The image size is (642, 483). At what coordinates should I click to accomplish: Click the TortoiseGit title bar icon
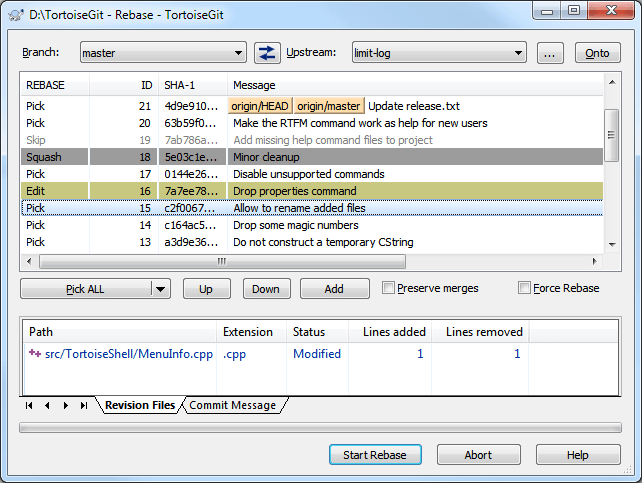pyautogui.click(x=16, y=15)
